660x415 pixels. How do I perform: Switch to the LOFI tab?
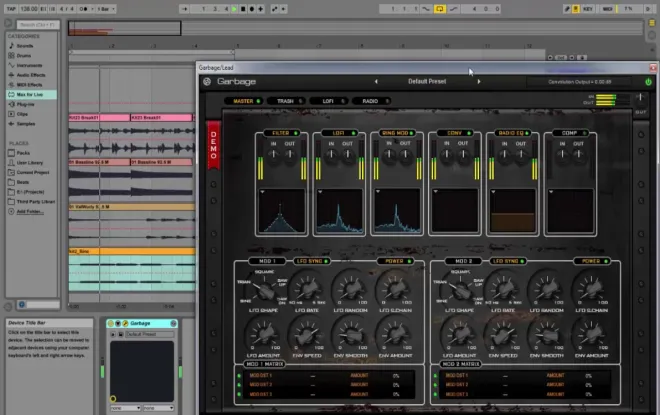(x=328, y=101)
